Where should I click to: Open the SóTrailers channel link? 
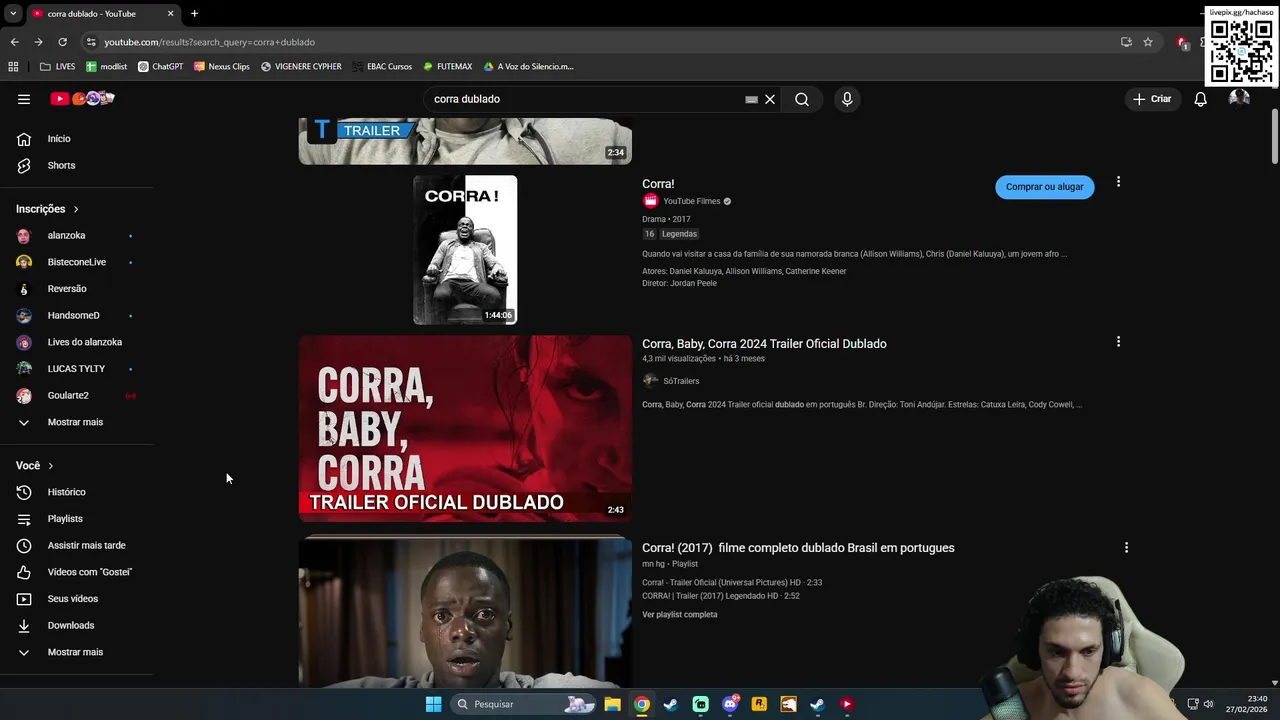click(681, 381)
